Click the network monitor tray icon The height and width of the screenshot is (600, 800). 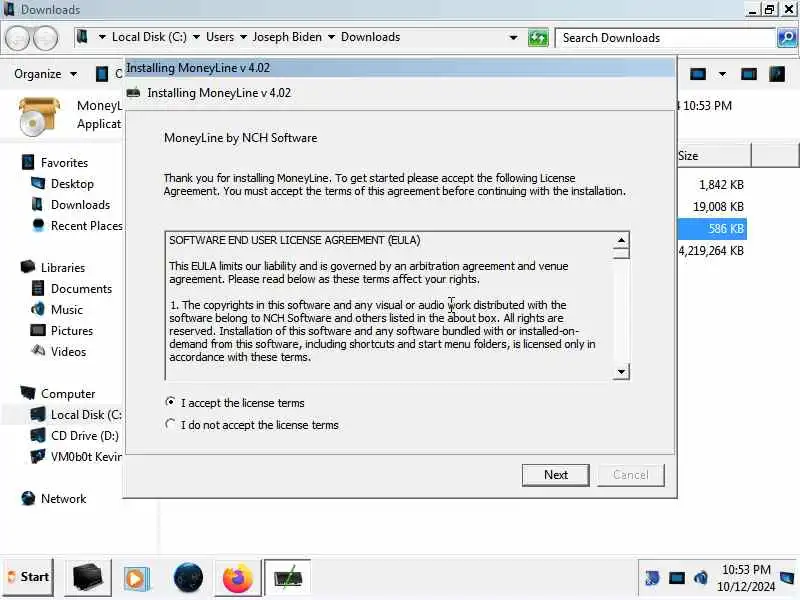(677, 578)
